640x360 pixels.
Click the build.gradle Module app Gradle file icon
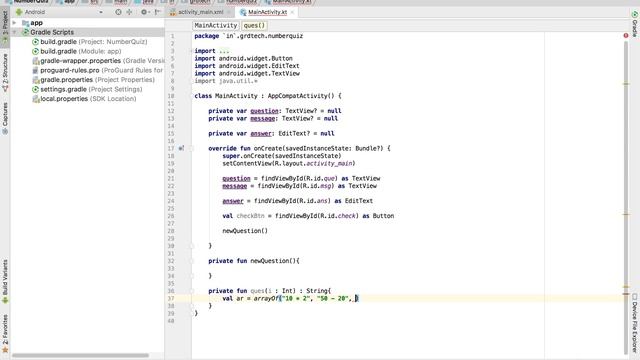[x=36, y=51]
